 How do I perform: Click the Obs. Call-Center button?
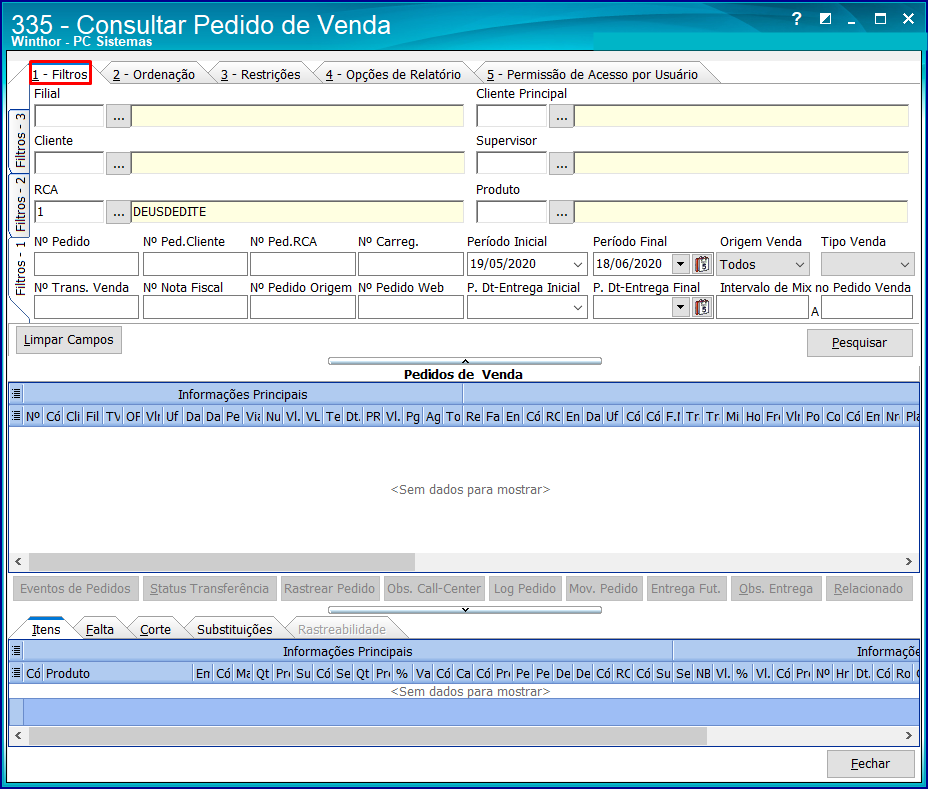[x=434, y=588]
